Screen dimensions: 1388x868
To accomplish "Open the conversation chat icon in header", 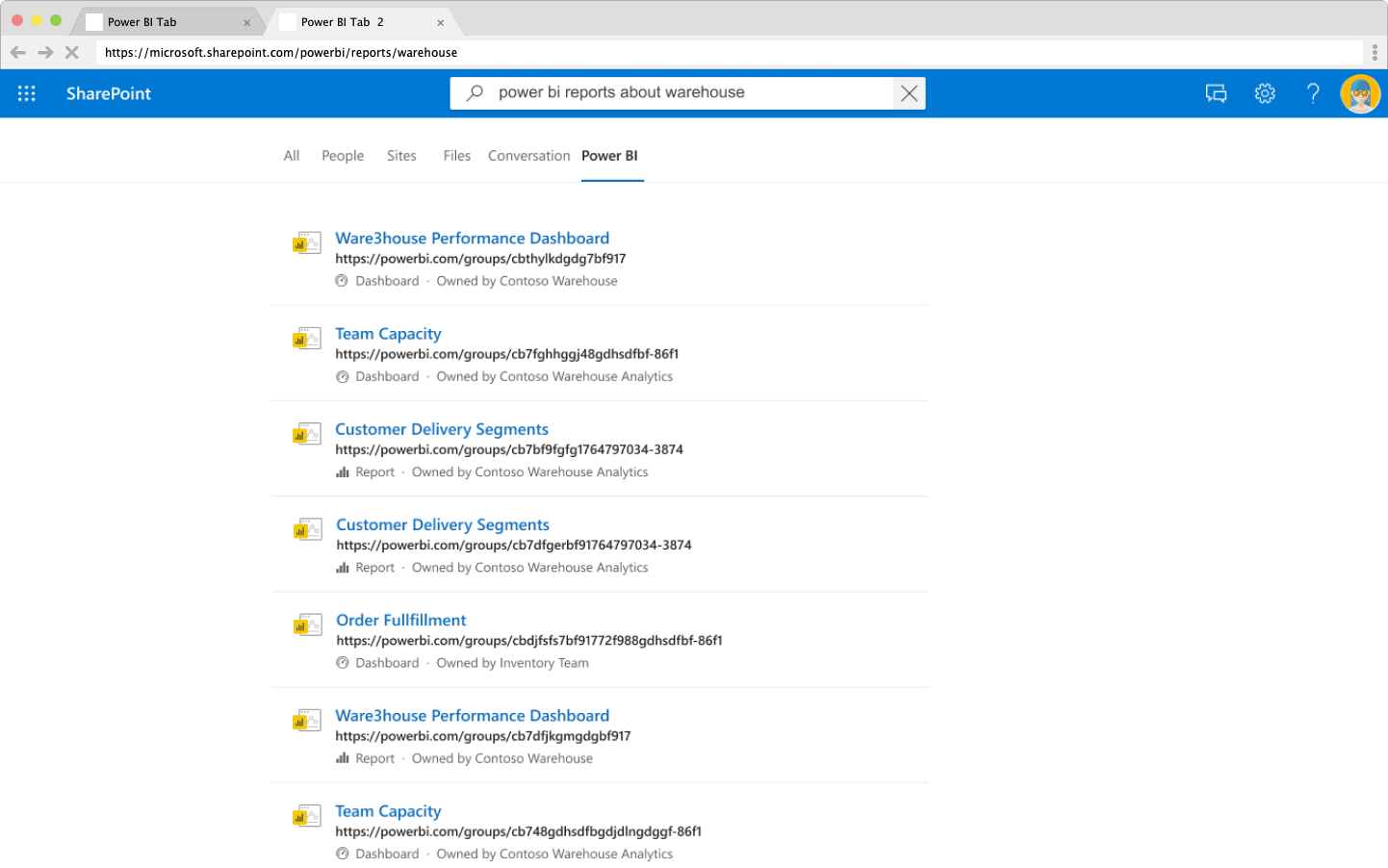I will point(1216,93).
